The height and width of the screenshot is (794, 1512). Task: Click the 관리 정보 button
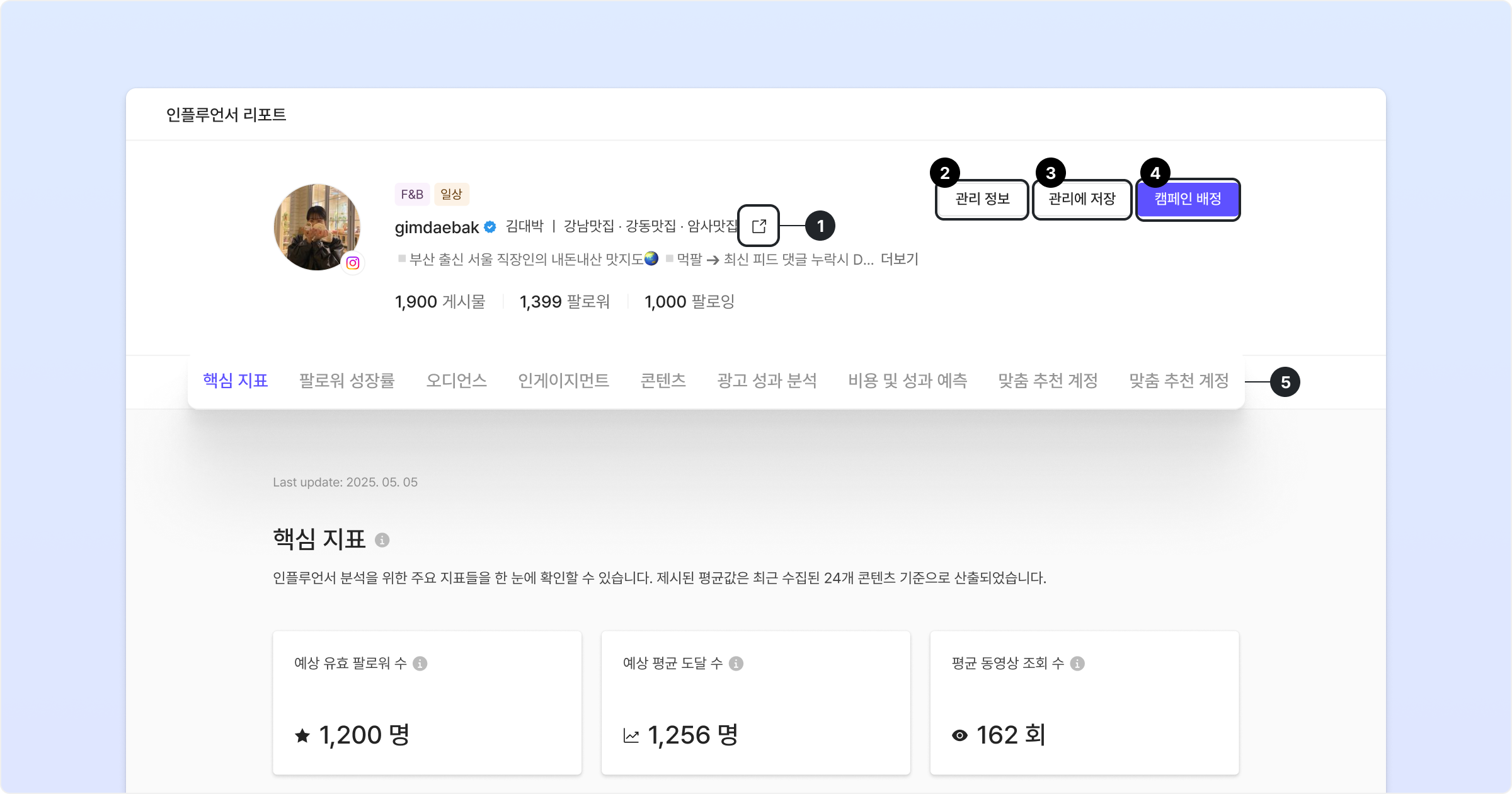coord(982,199)
